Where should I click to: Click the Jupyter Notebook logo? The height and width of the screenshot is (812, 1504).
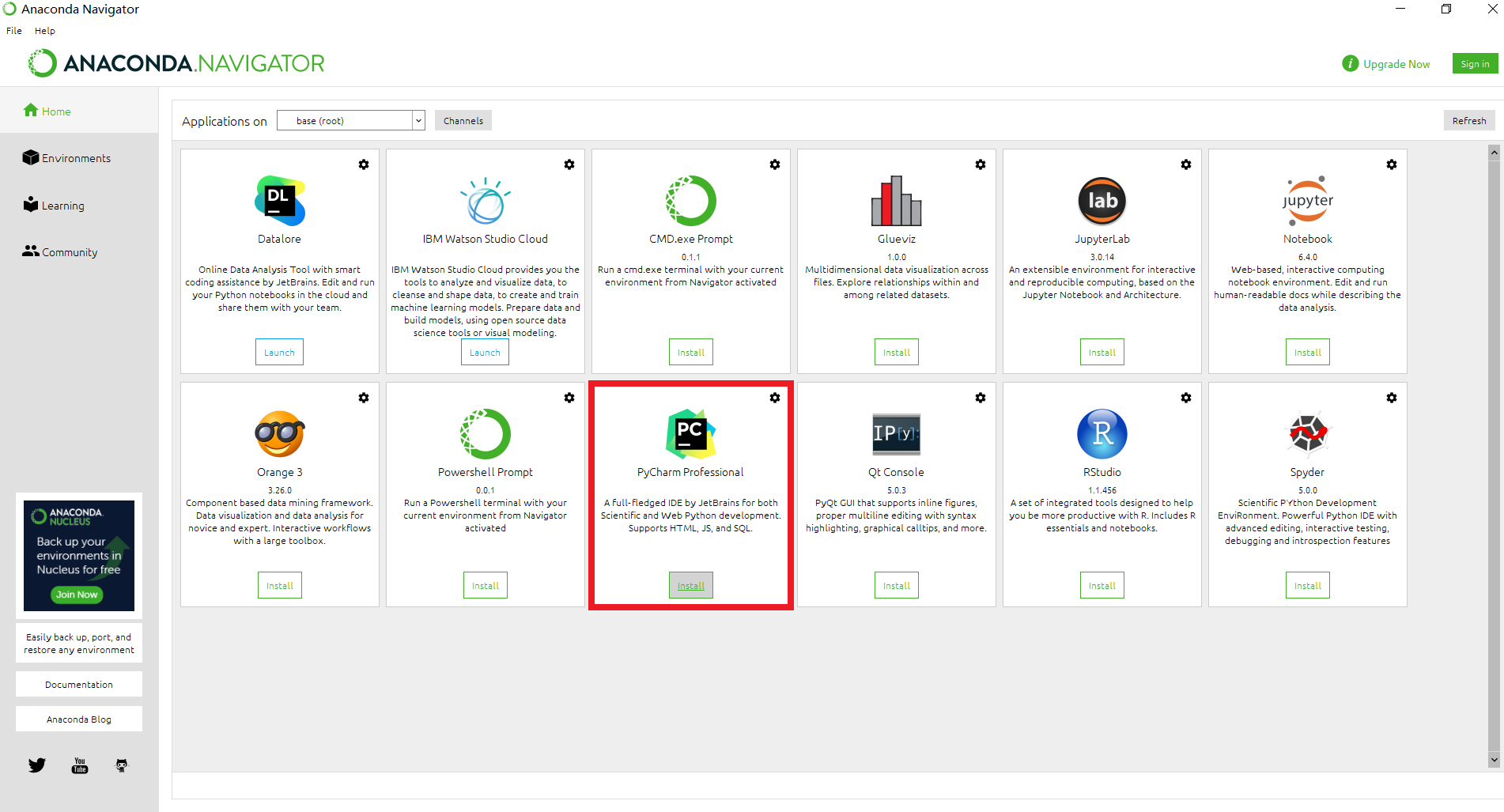(1308, 201)
